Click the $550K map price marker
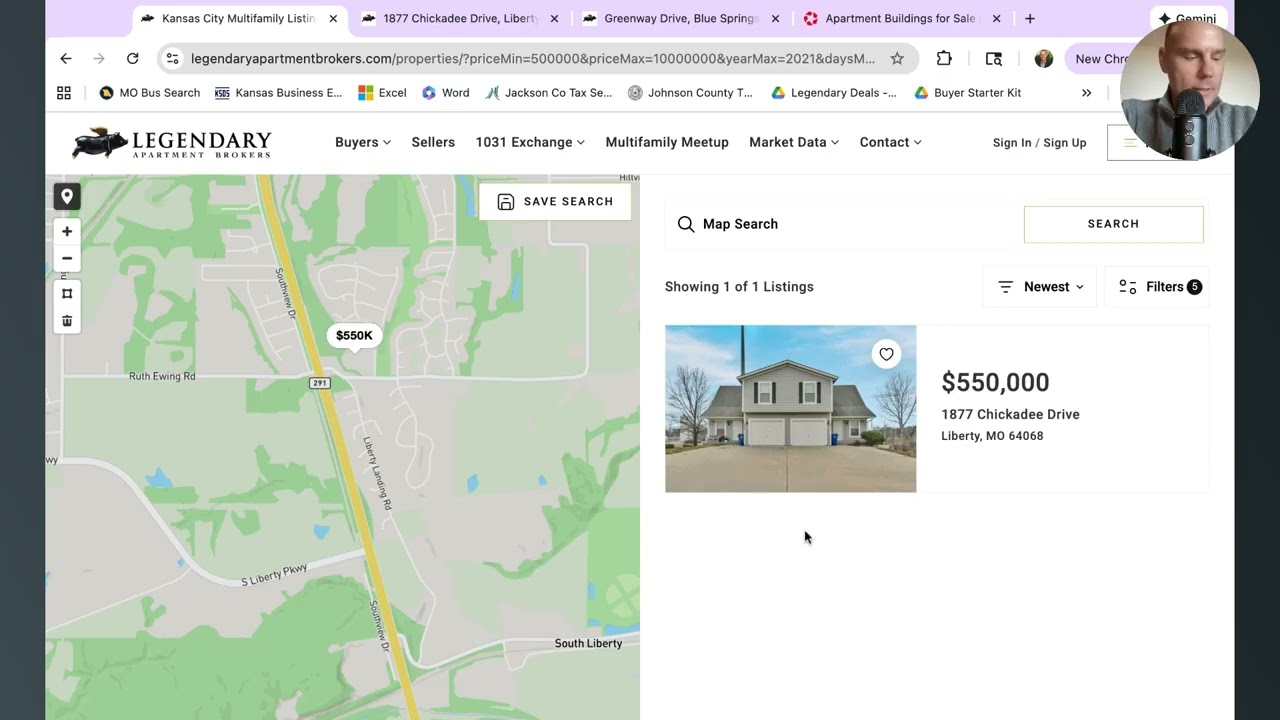The width and height of the screenshot is (1280, 720). tap(354, 336)
